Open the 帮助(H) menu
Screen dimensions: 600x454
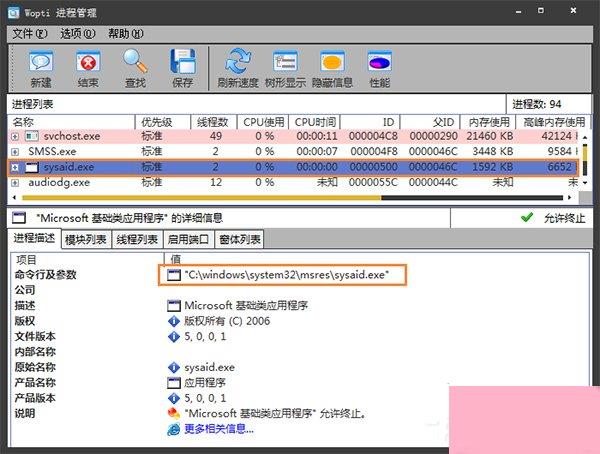click(126, 34)
